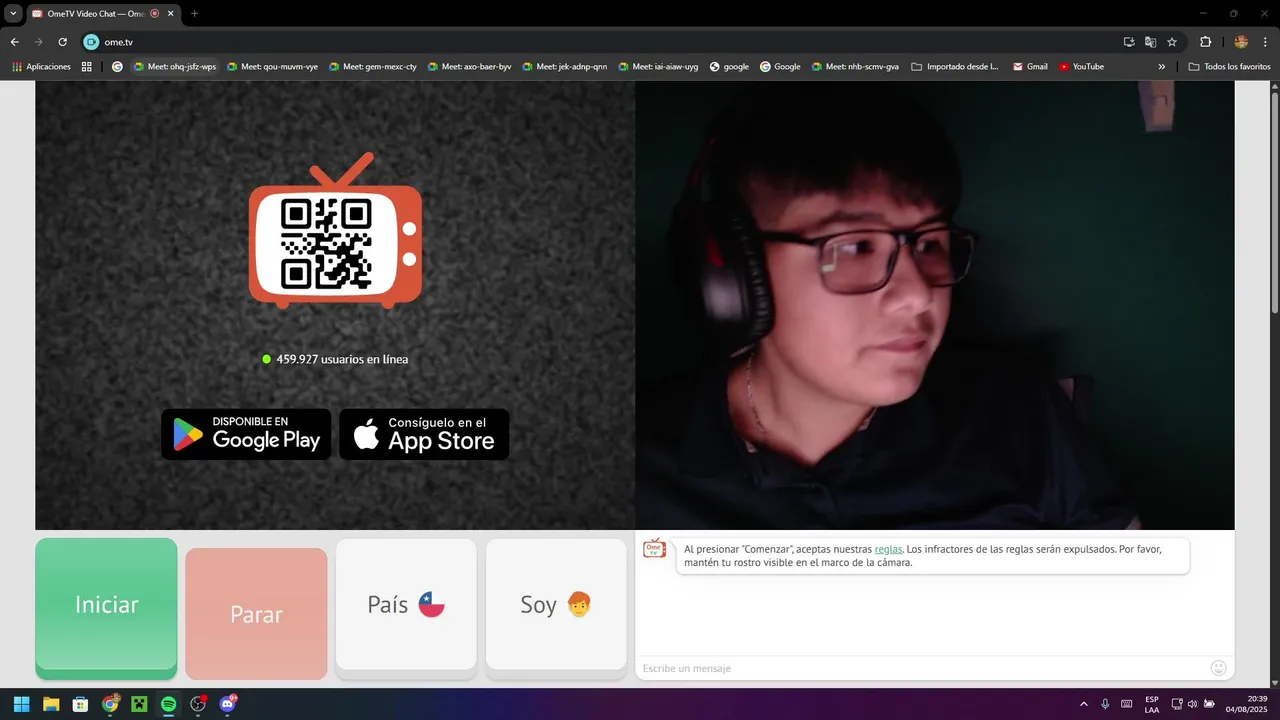Open Spotify from the taskbar
This screenshot has height=720, width=1280.
169,704
